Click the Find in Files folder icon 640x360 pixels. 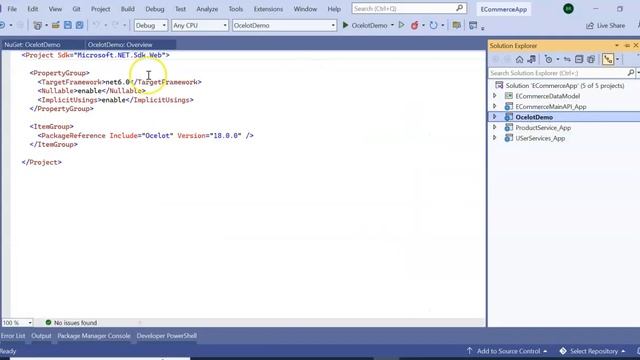(x=456, y=25)
